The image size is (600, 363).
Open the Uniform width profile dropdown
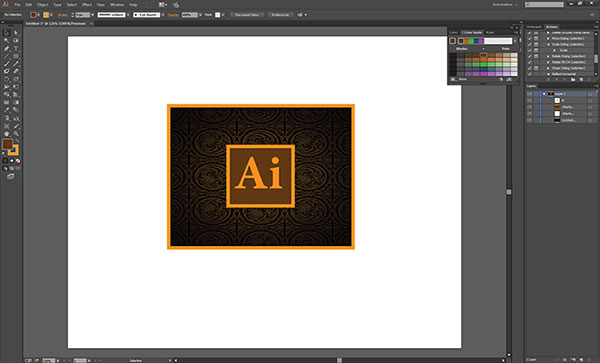click(128, 15)
